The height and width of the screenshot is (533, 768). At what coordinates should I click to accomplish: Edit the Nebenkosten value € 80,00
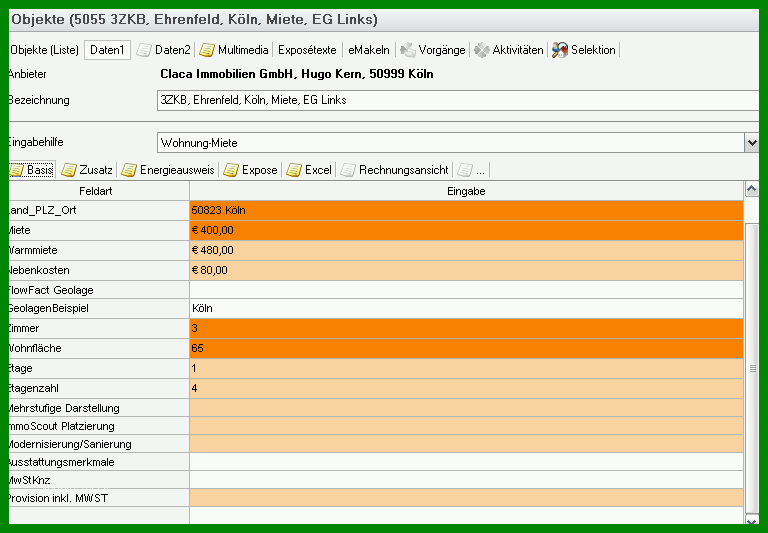tap(466, 270)
